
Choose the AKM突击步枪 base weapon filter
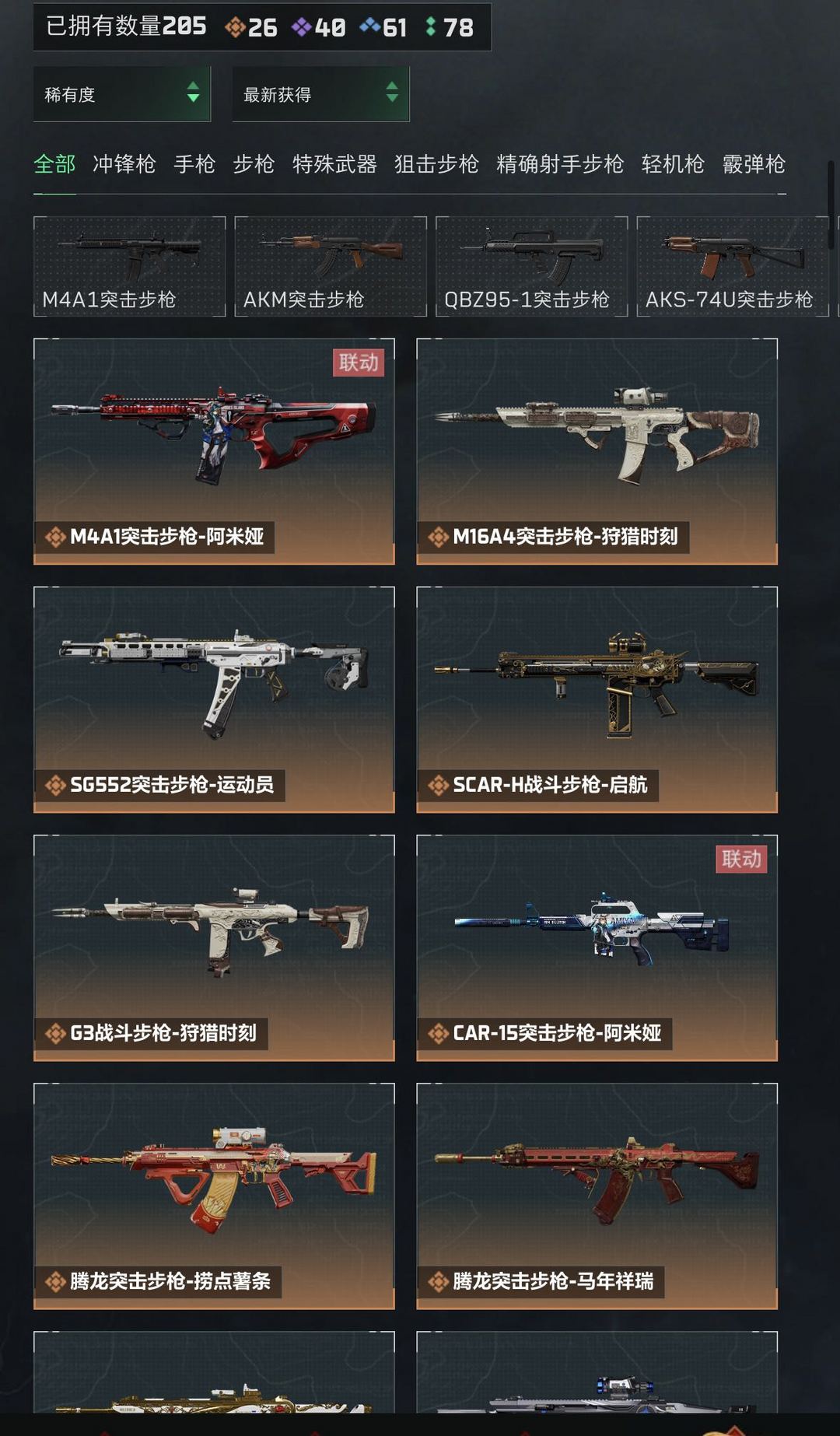point(331,267)
